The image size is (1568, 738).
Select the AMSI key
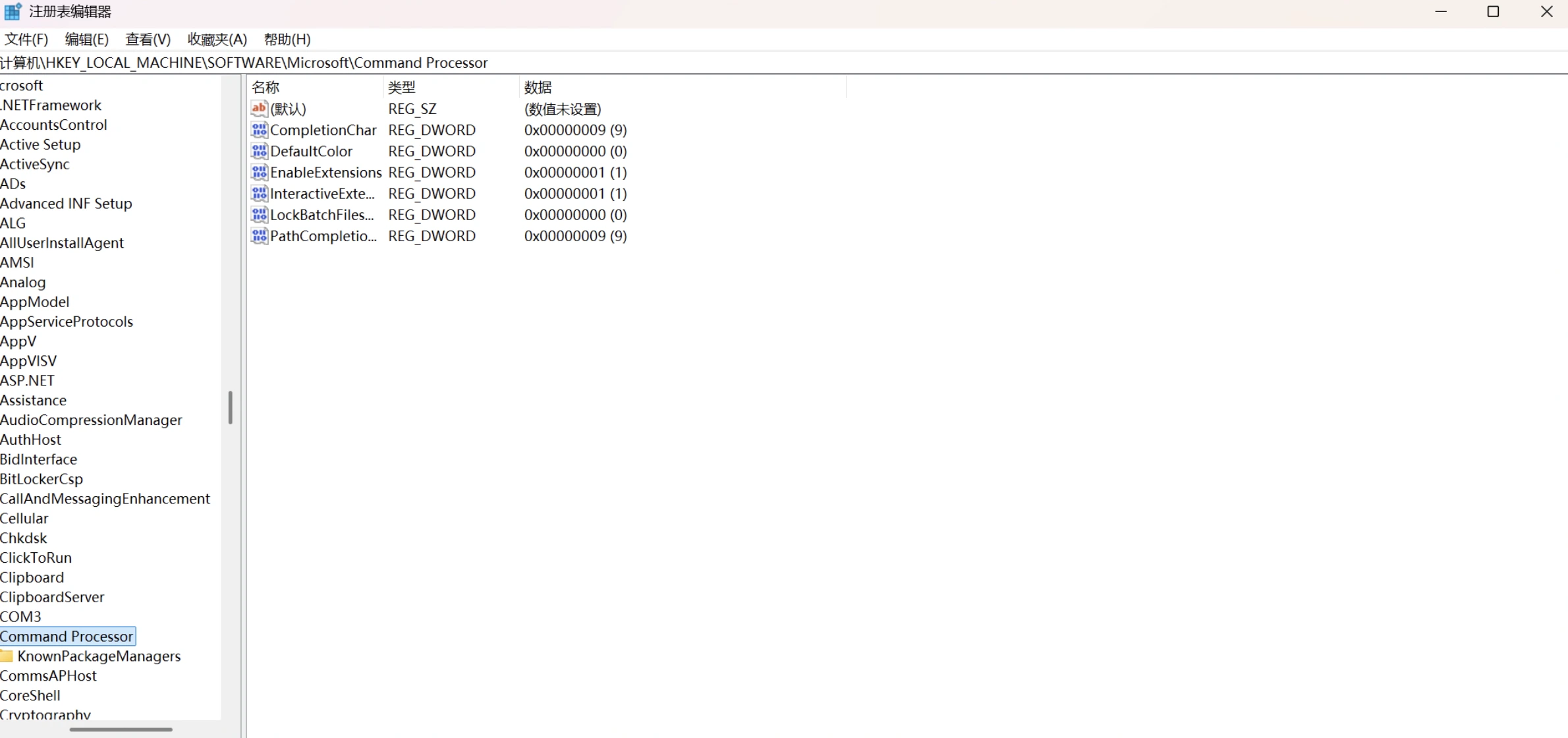click(17, 263)
